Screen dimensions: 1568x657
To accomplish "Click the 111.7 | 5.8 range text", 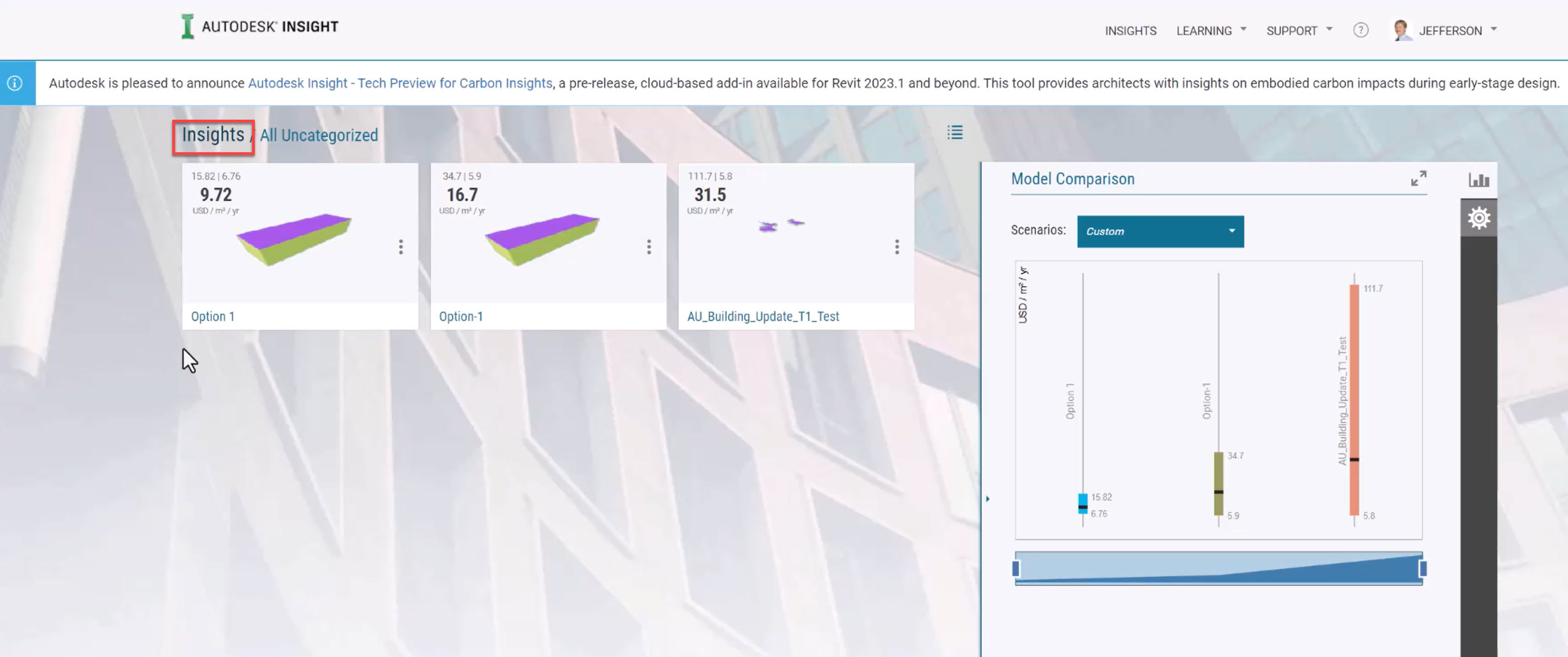I will pyautogui.click(x=710, y=176).
